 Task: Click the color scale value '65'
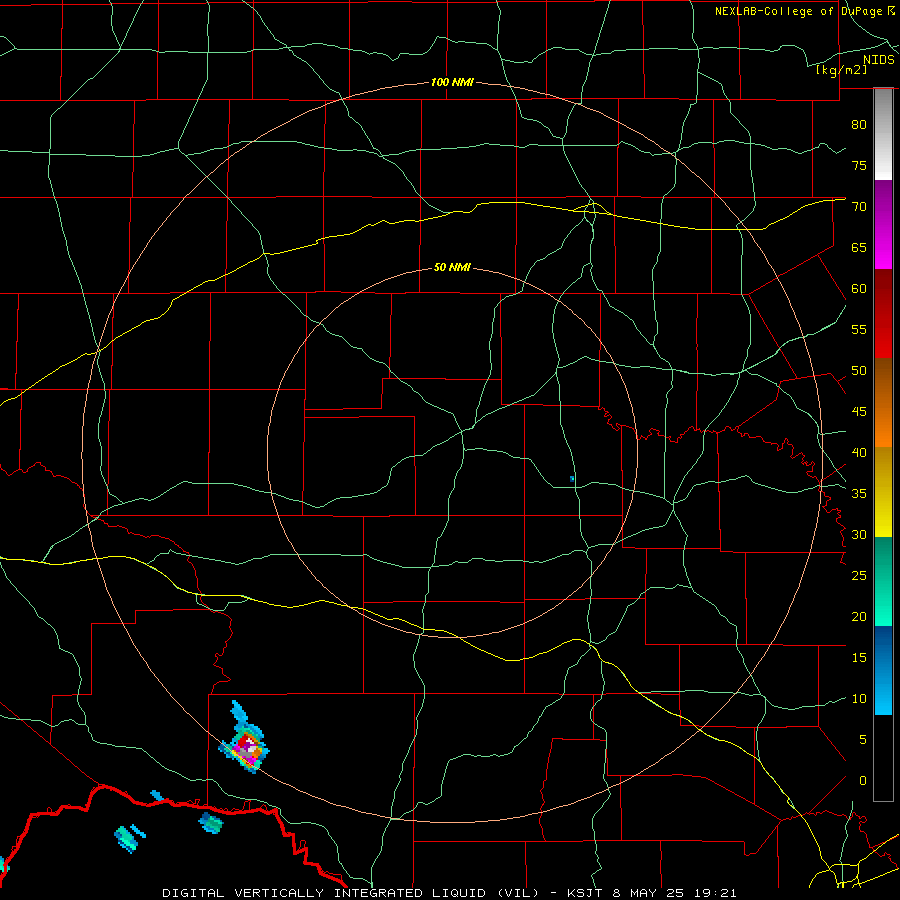(x=859, y=248)
